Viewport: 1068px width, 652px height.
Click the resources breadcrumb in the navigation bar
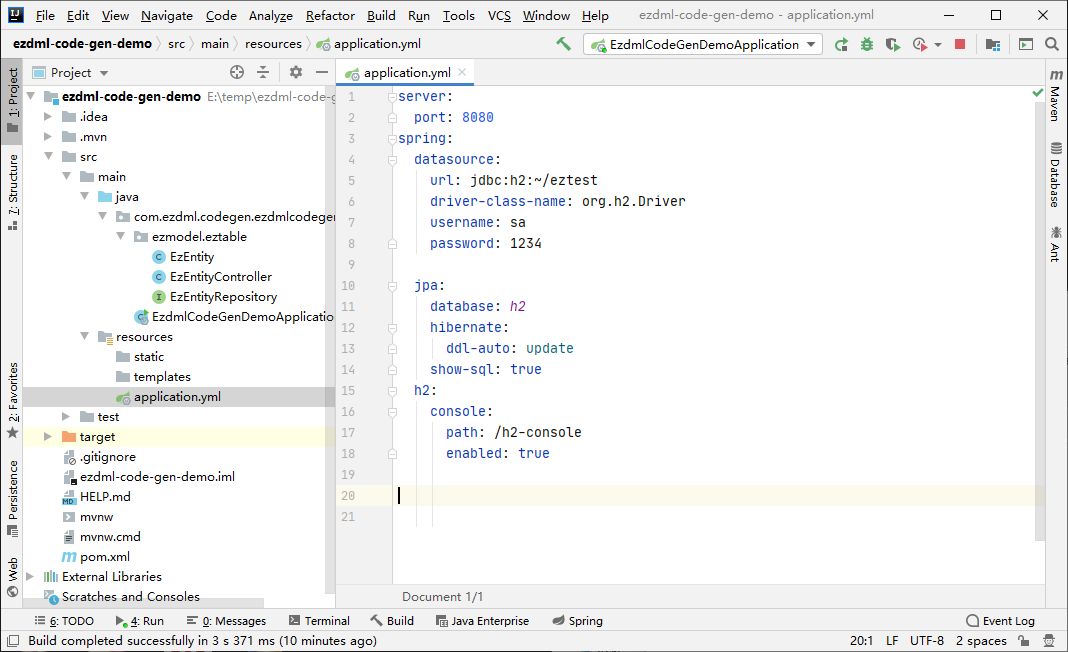(273, 44)
